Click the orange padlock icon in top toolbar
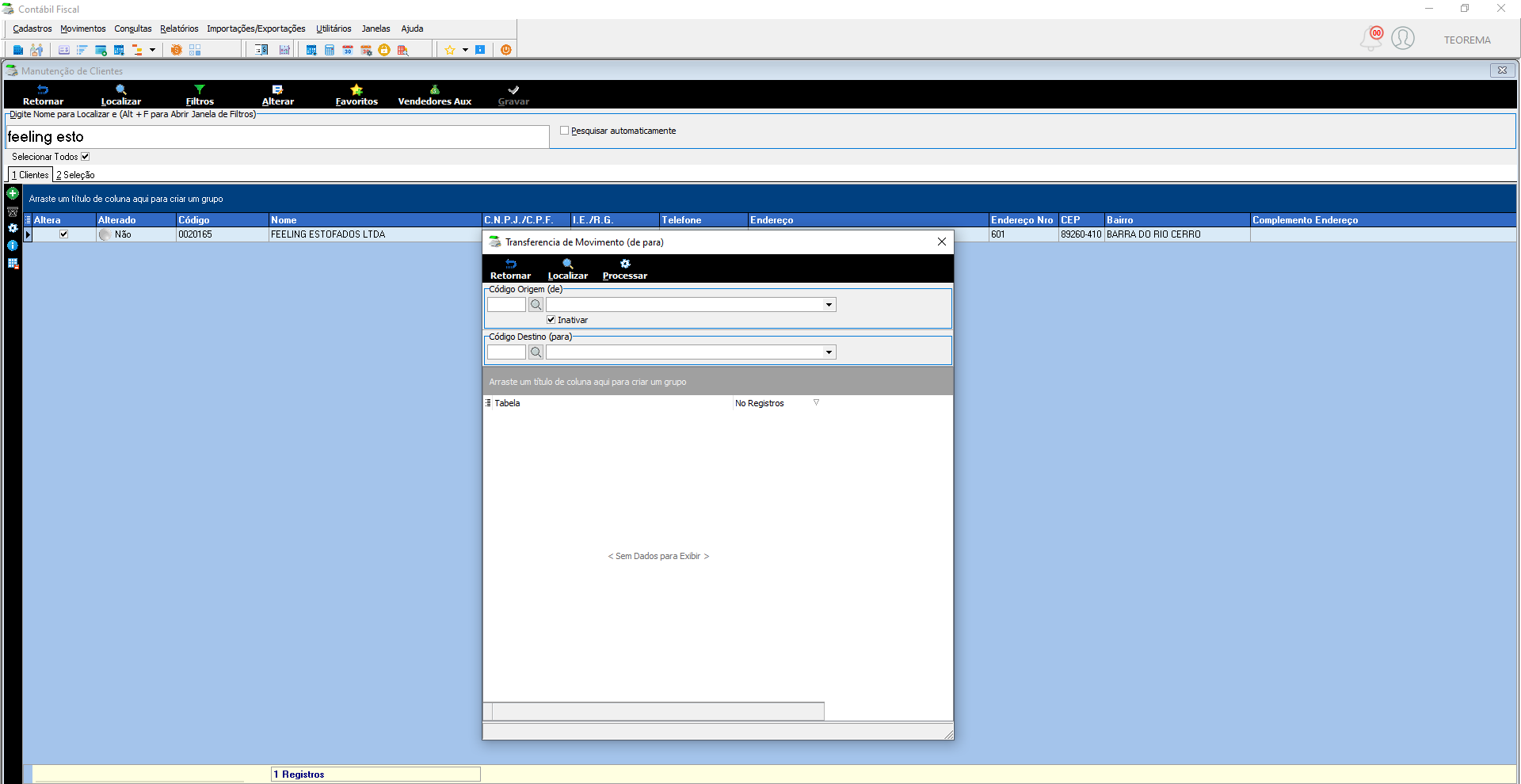The height and width of the screenshot is (784, 1521). pyautogui.click(x=384, y=50)
